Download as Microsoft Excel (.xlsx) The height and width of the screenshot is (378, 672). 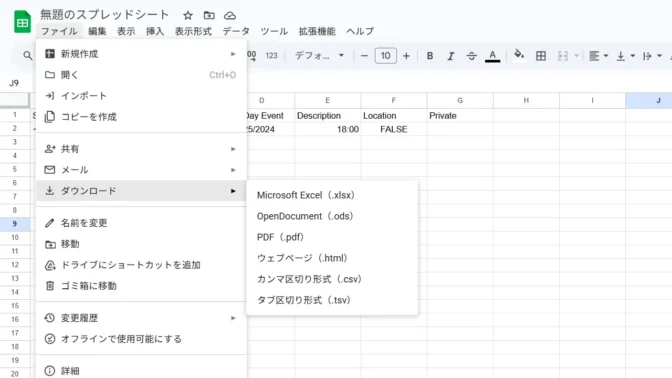[x=332, y=195]
